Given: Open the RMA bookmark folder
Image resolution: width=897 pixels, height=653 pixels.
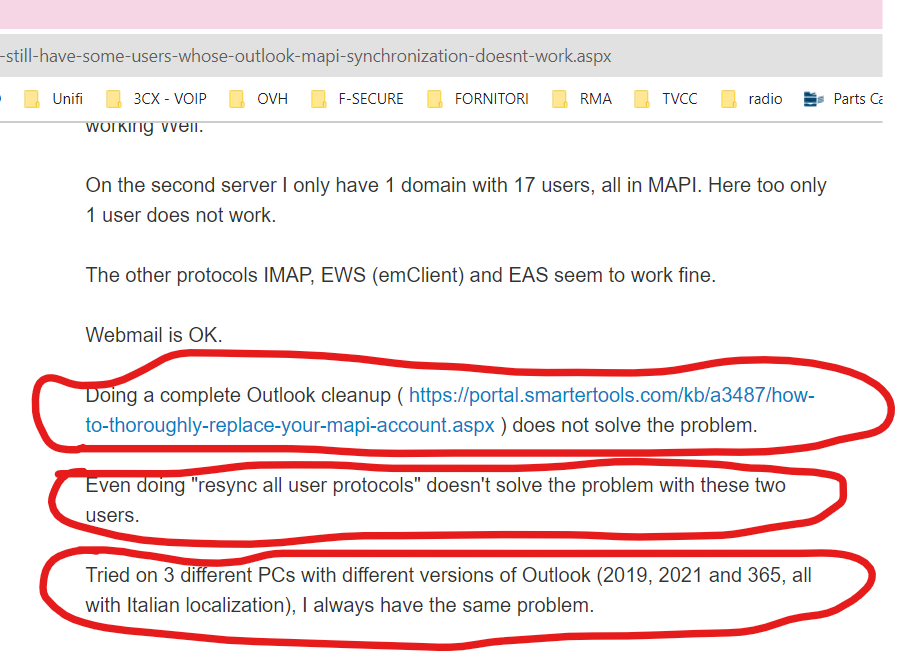Looking at the screenshot, I should tap(583, 99).
